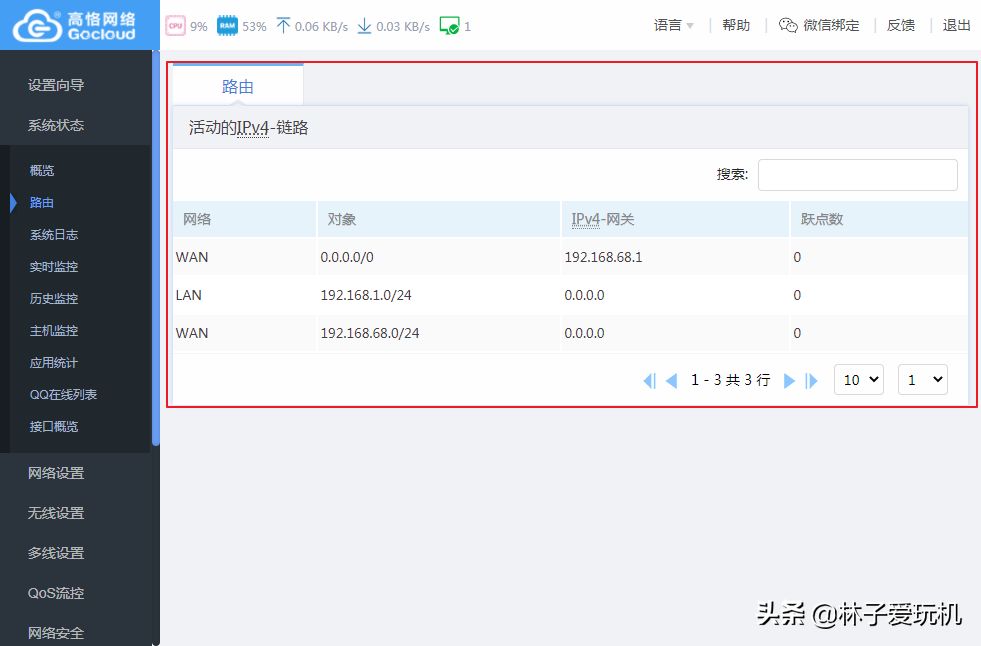Open 概览 in the sidebar
The height and width of the screenshot is (646, 981).
42,170
